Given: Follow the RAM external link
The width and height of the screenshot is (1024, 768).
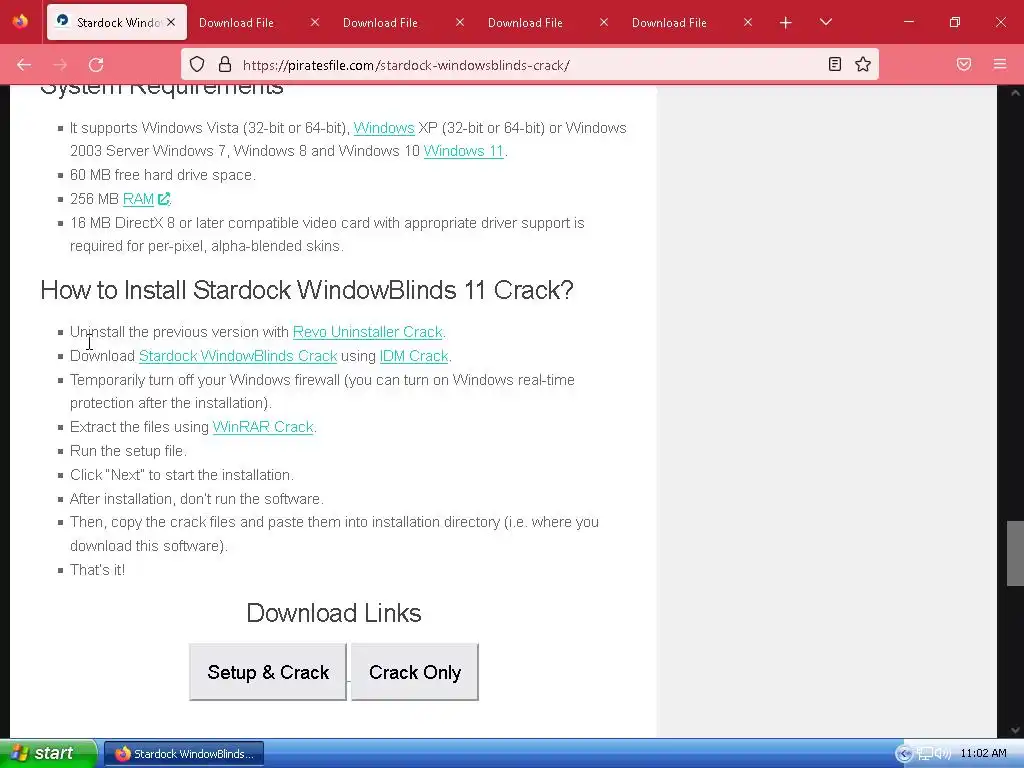Looking at the screenshot, I should pyautogui.click(x=146, y=199).
